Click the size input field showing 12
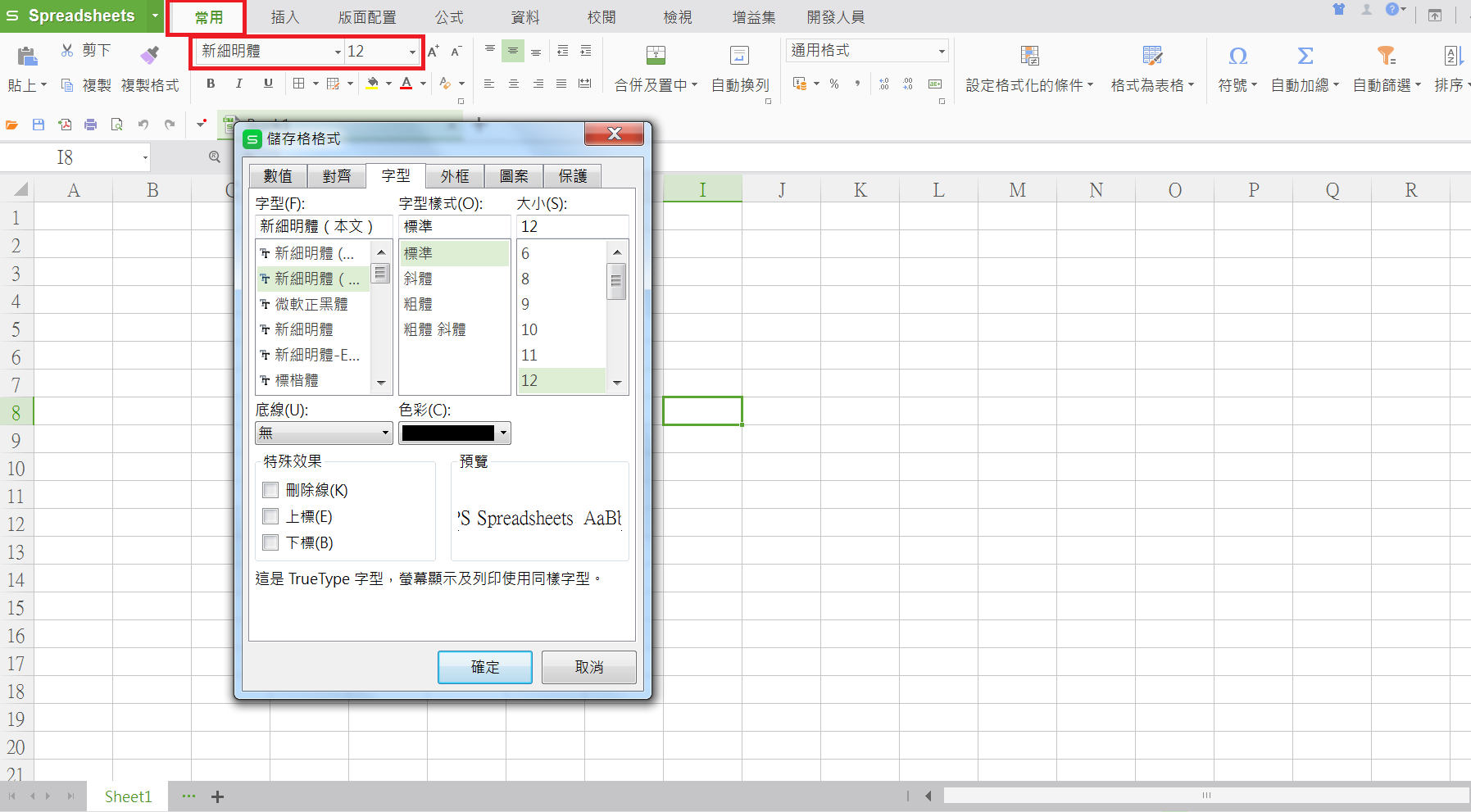1471x812 pixels. [572, 226]
